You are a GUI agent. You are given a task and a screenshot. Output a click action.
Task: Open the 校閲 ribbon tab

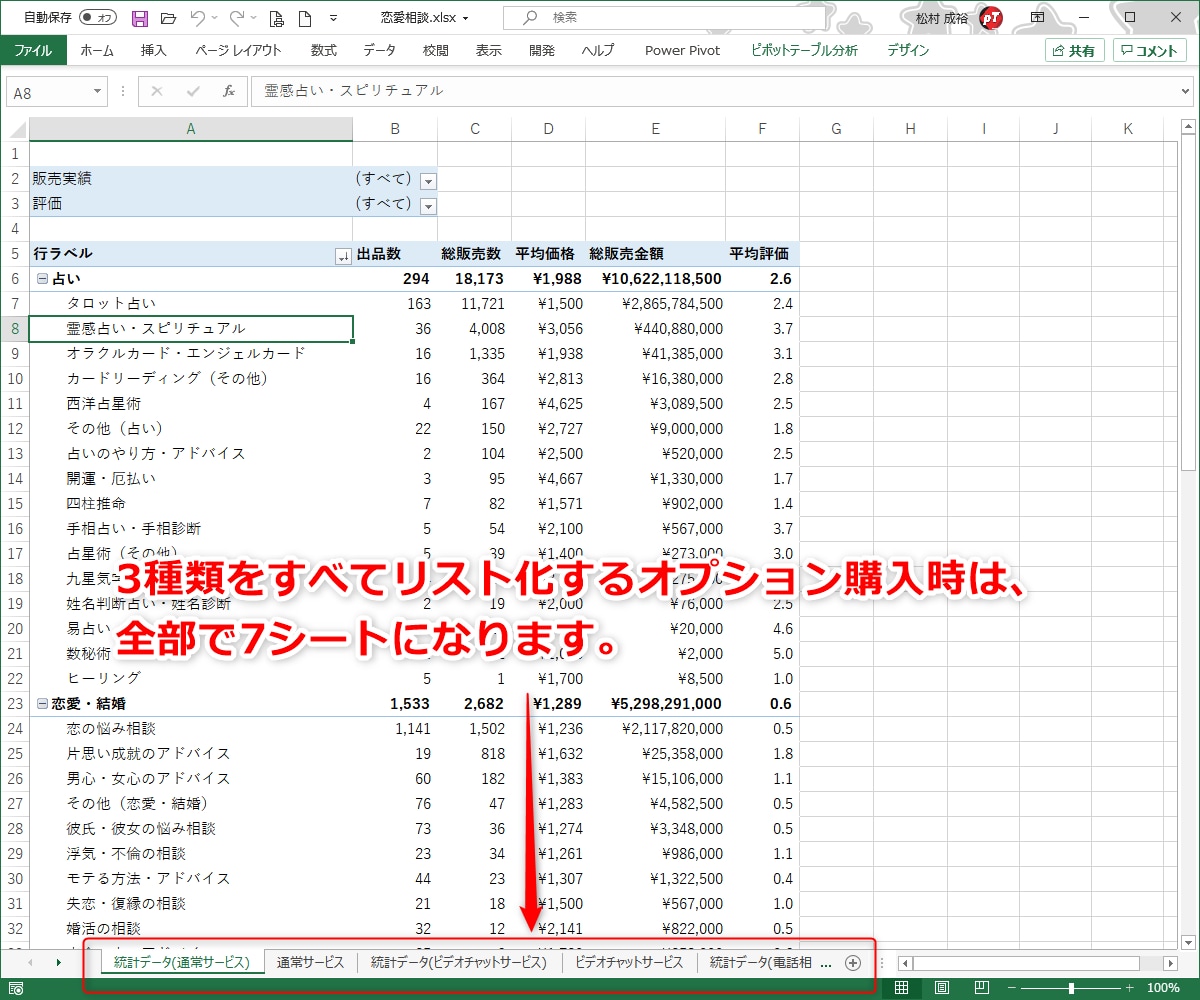click(435, 50)
